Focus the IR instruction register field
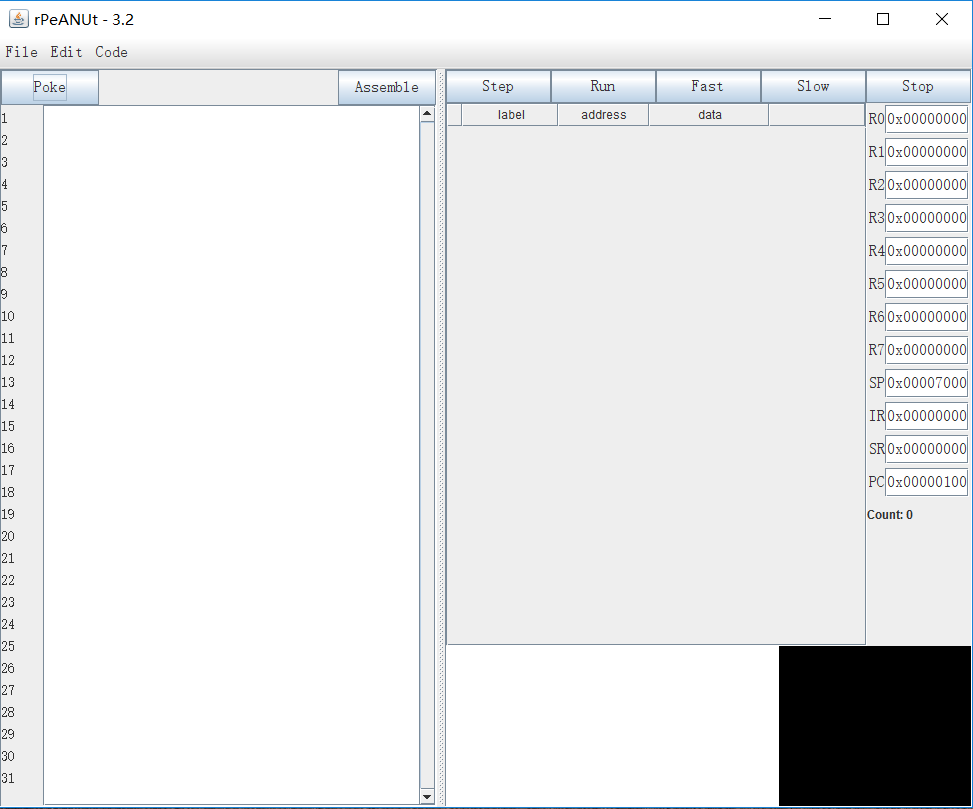 tap(926, 416)
